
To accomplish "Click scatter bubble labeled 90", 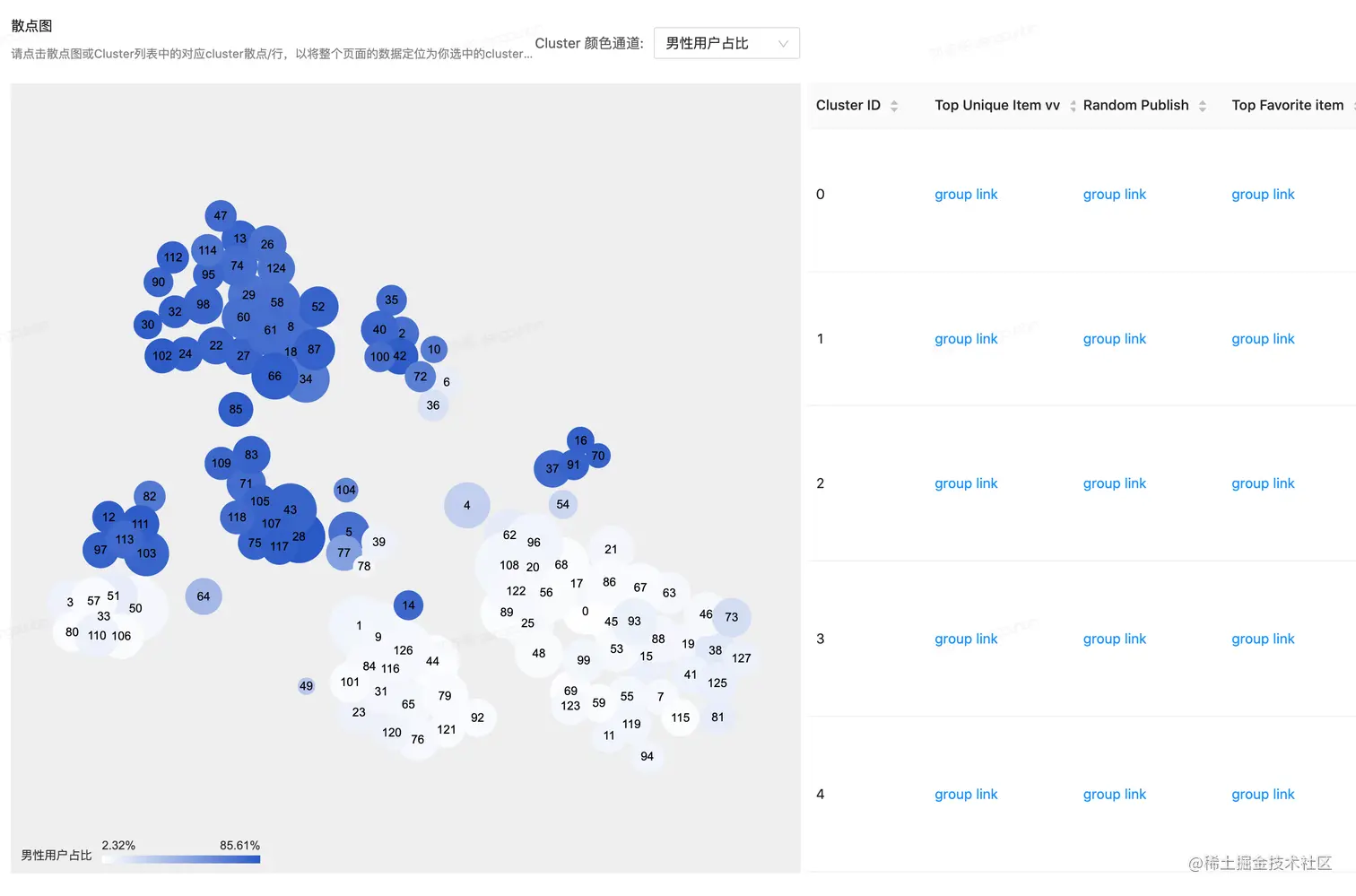I will click(x=159, y=282).
